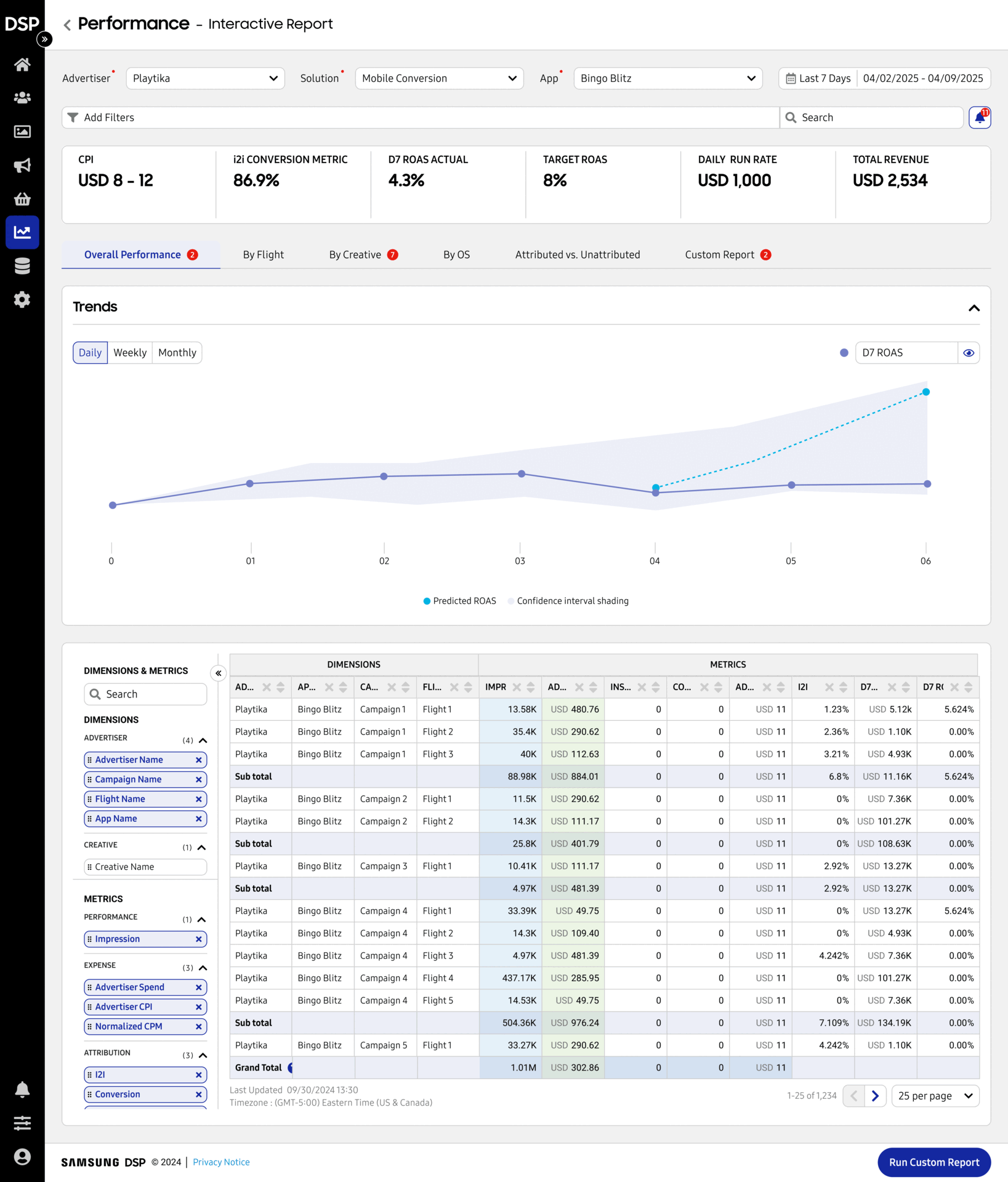The image size is (1008, 1182).
Task: Switch trends to Daily view
Action: click(x=90, y=353)
